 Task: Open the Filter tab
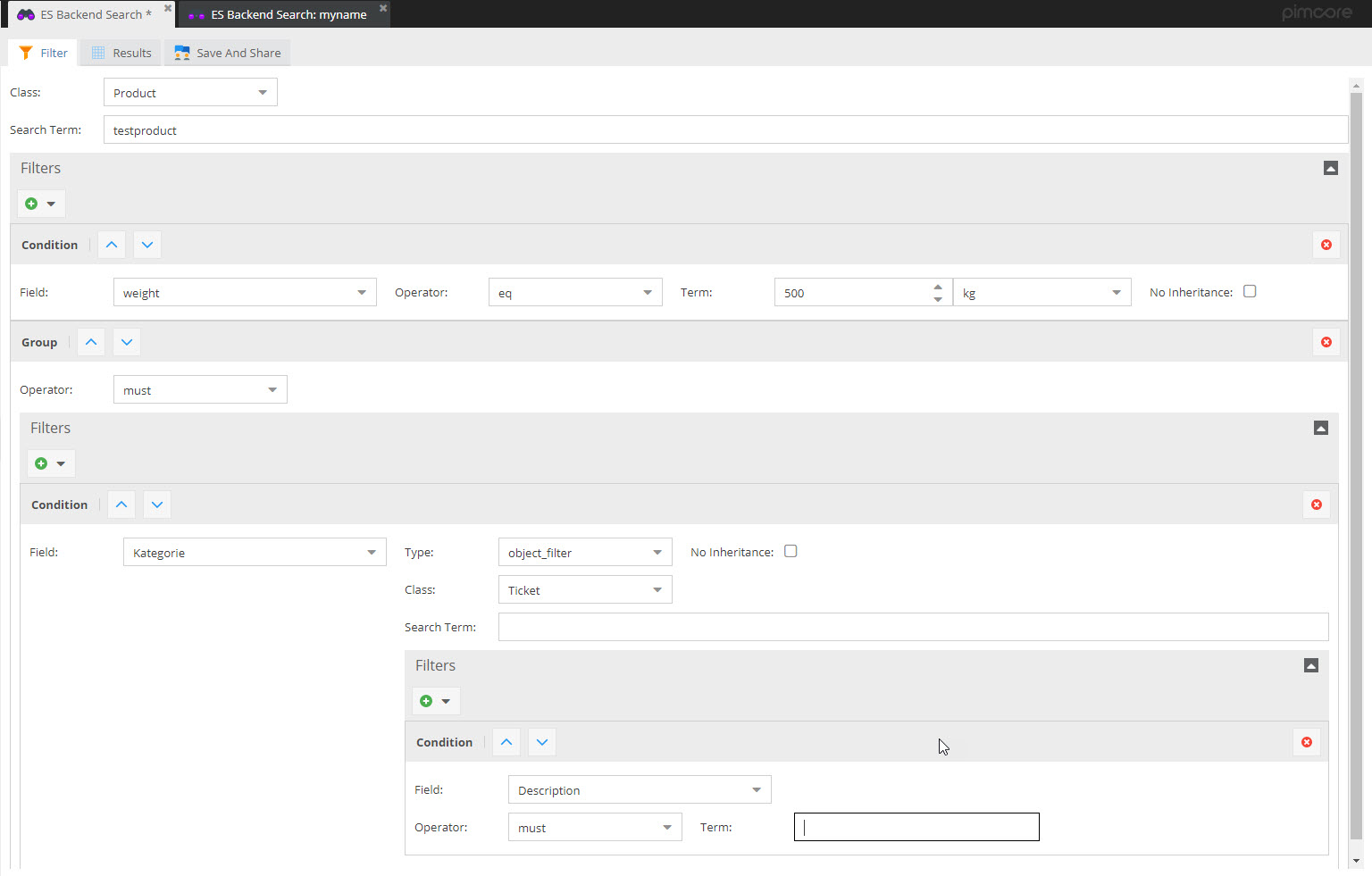point(43,53)
